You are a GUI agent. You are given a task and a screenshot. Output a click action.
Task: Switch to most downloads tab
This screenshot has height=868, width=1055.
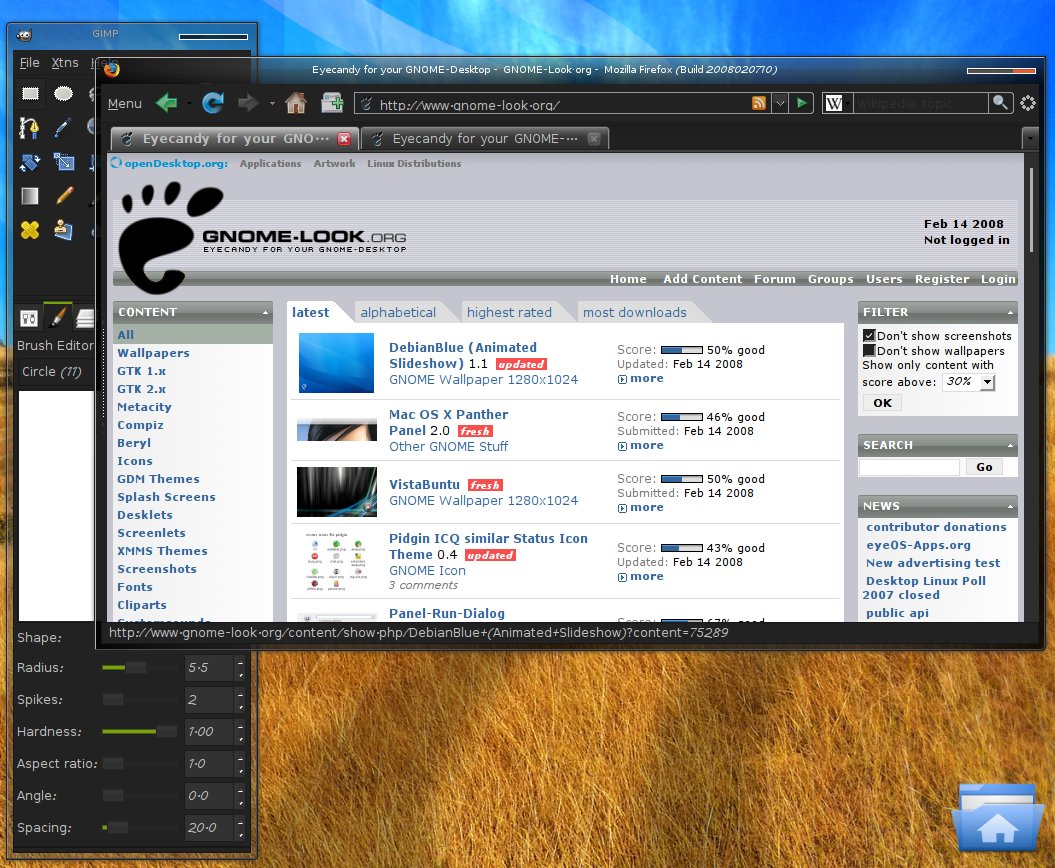(634, 312)
